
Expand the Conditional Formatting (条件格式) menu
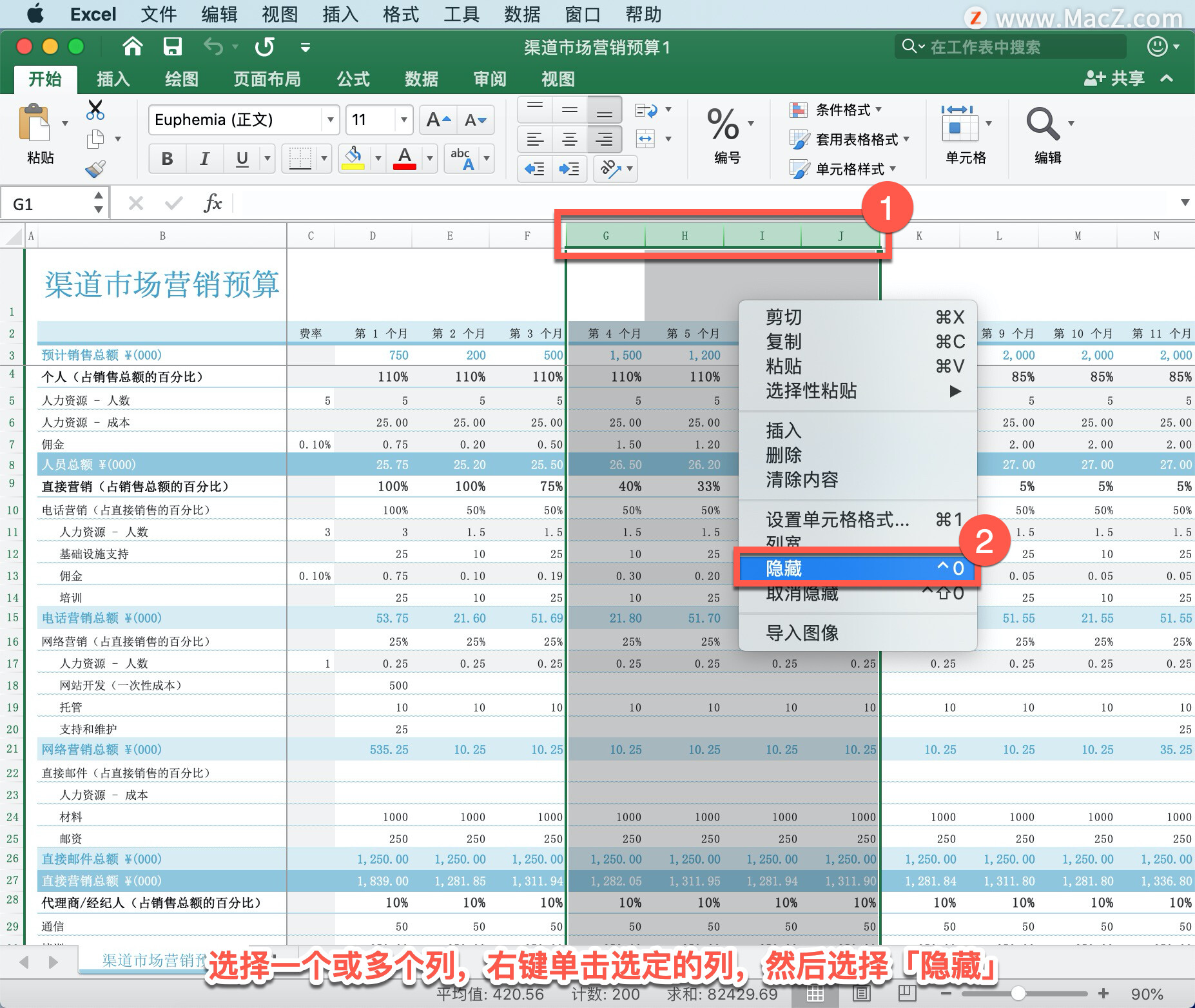point(836,110)
